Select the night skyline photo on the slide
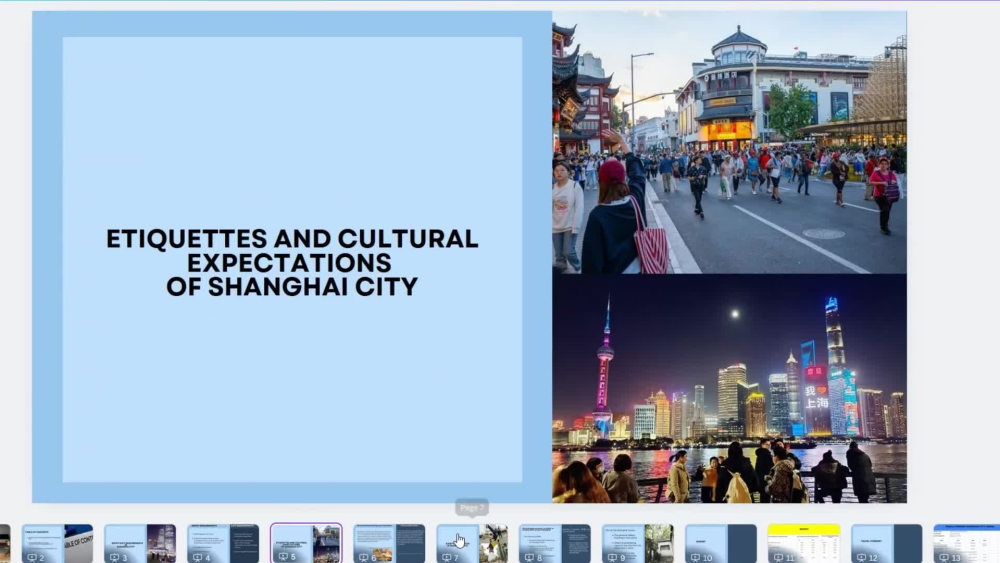This screenshot has width=1000, height=563. [x=730, y=389]
